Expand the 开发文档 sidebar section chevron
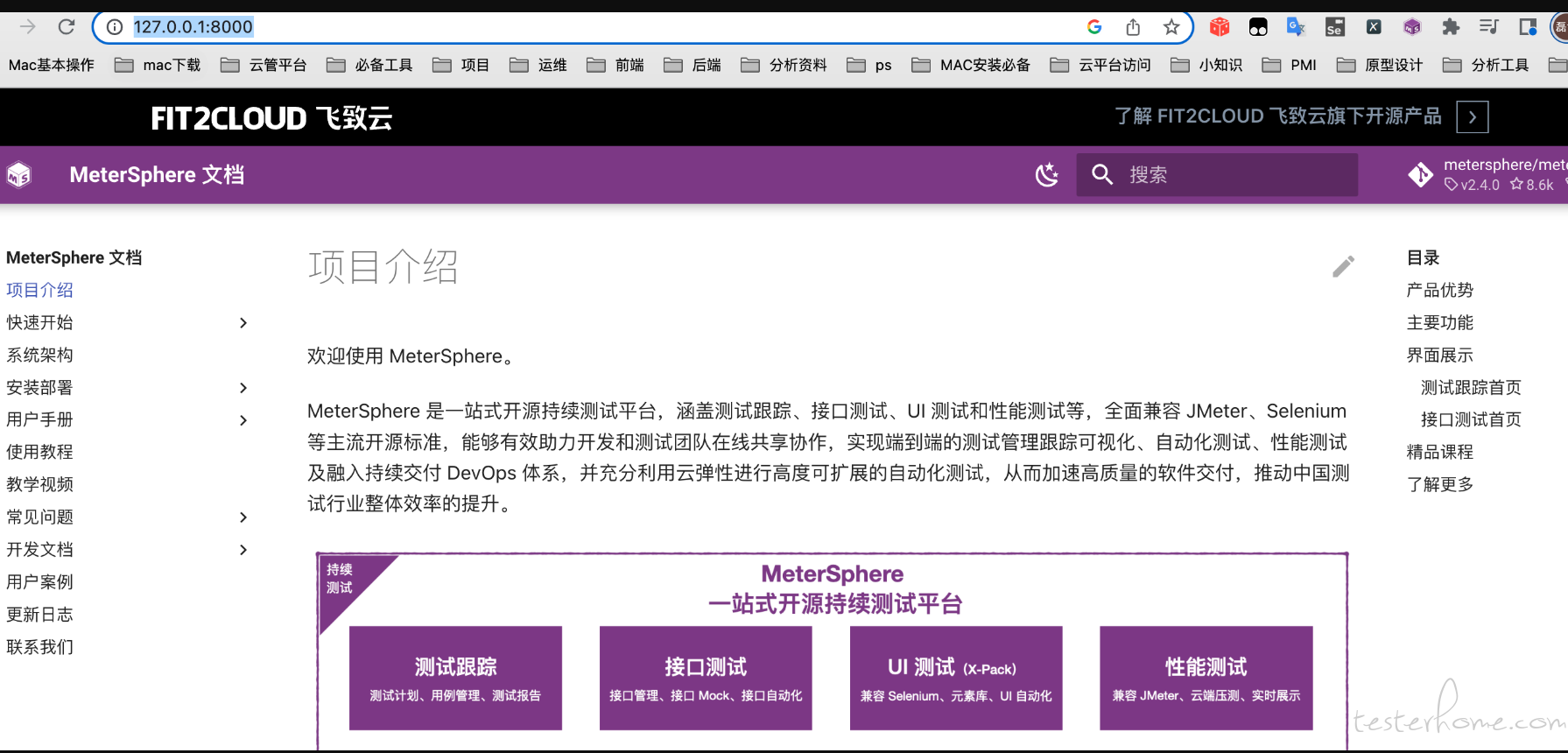 [243, 550]
